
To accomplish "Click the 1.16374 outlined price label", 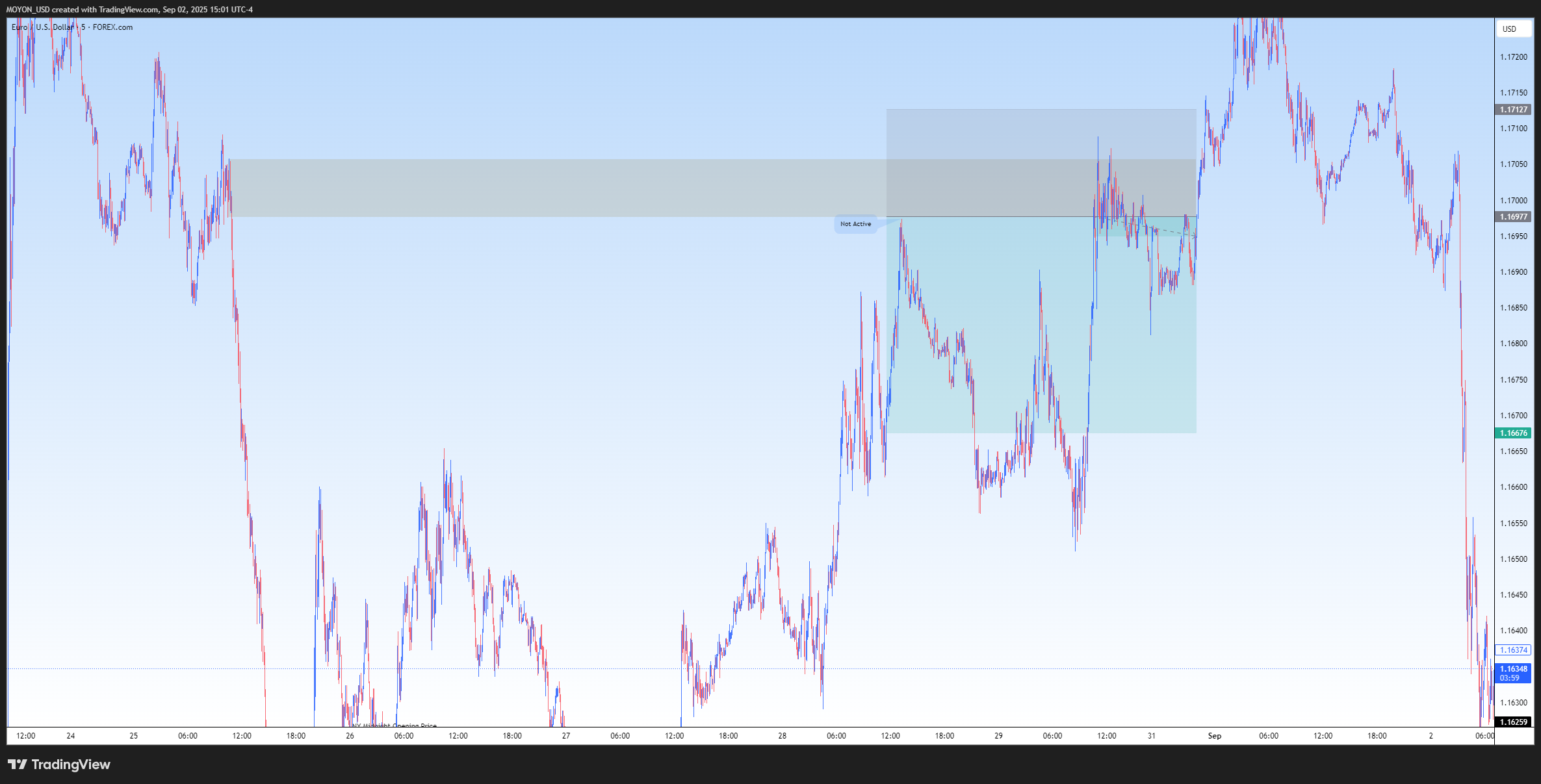I will tap(1514, 650).
